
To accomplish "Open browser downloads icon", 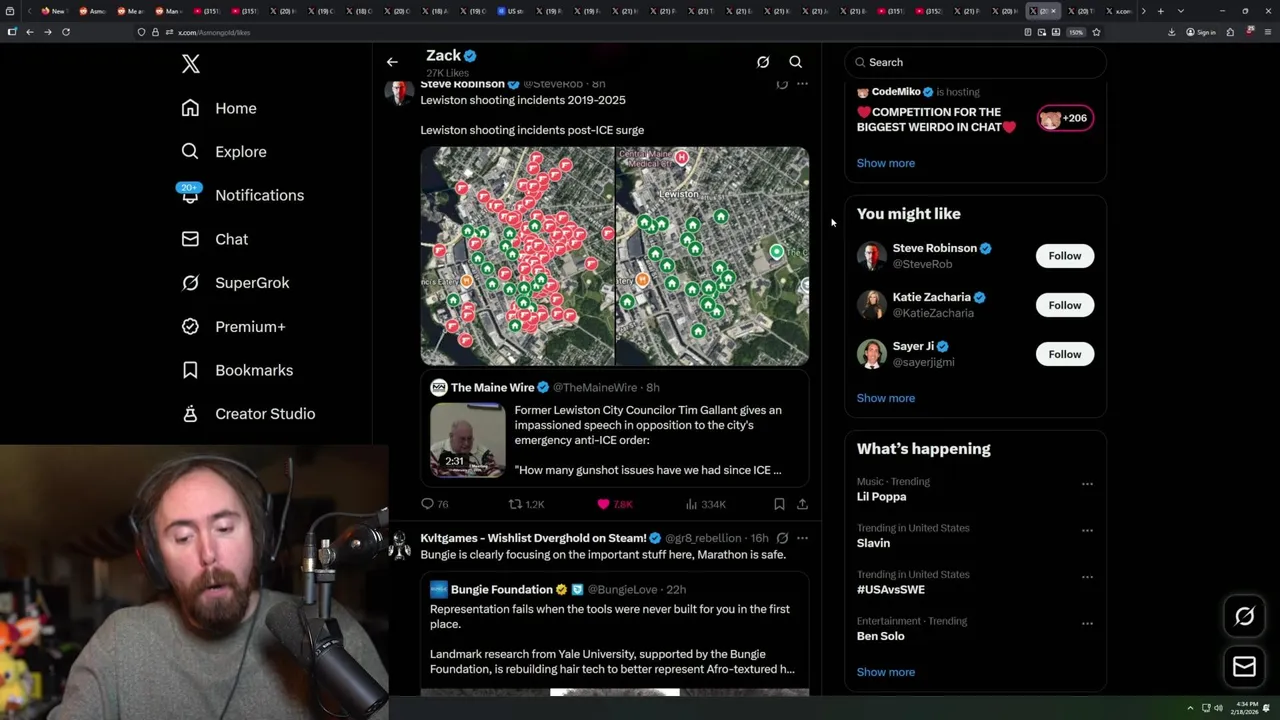I will pyautogui.click(x=1171, y=32).
